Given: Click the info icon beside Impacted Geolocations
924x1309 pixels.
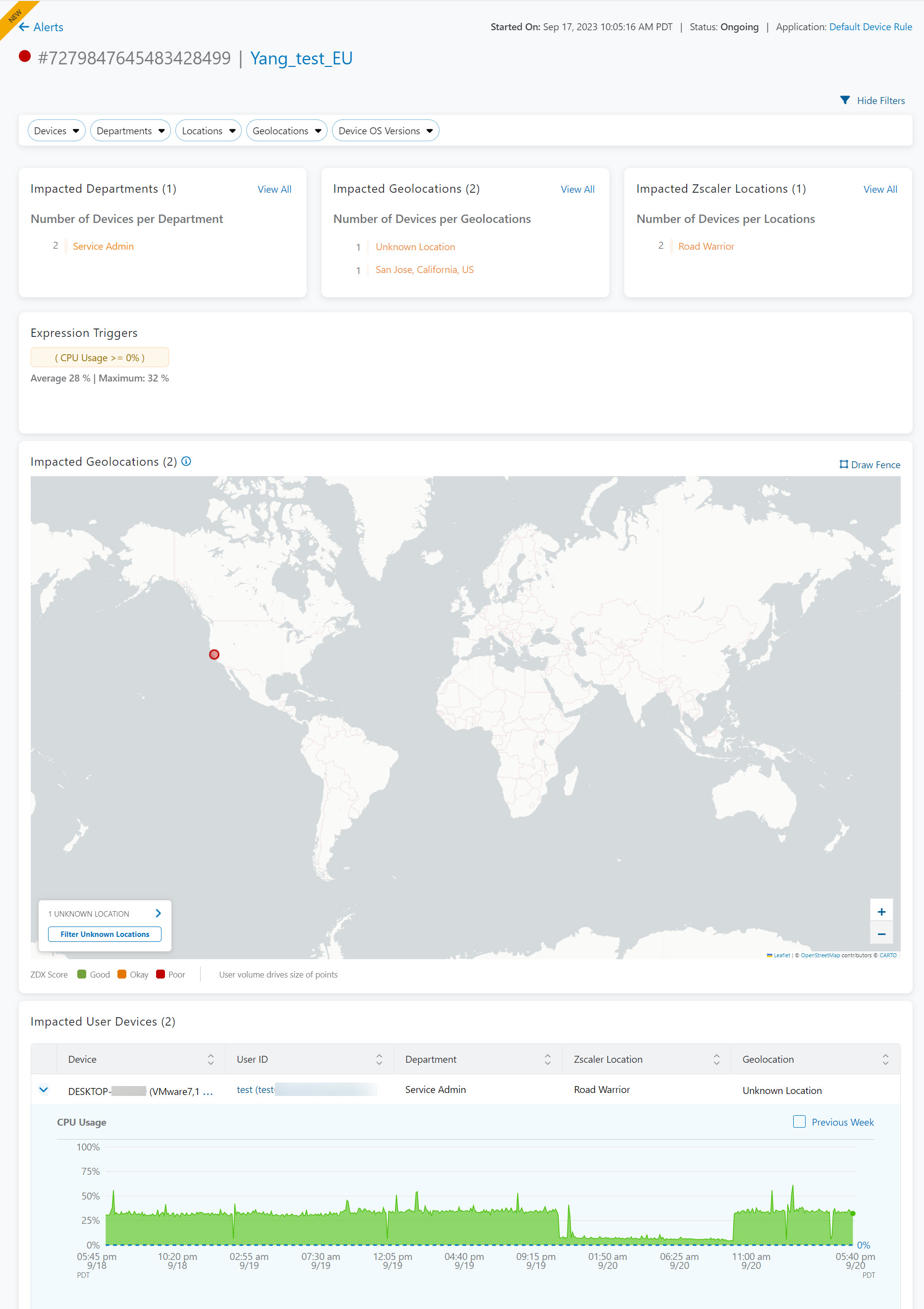Looking at the screenshot, I should (186, 461).
